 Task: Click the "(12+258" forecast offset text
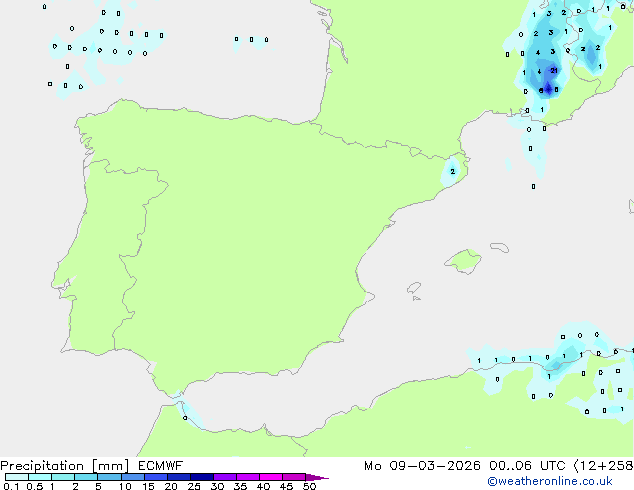603,466
